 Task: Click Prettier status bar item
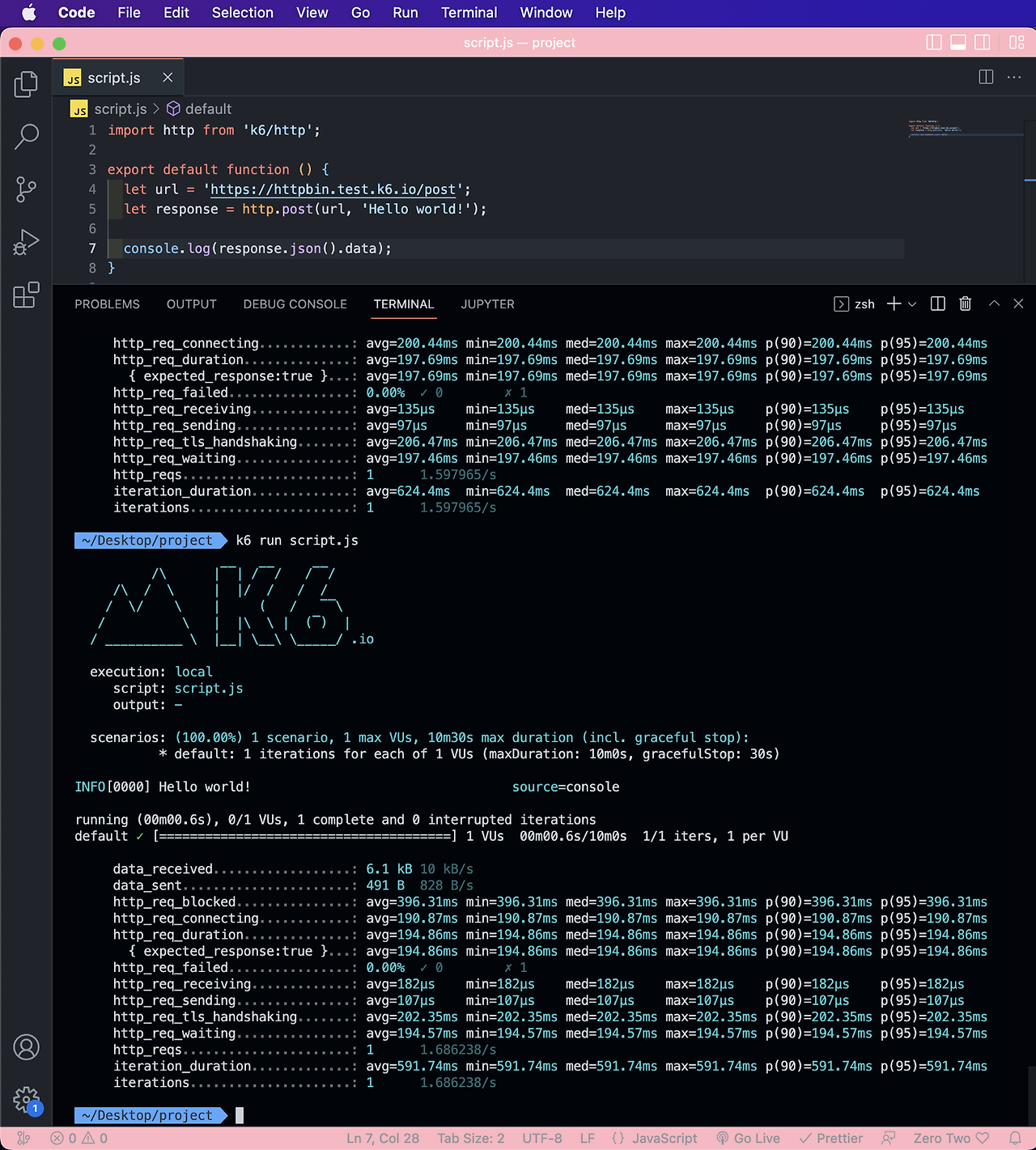(831, 1138)
